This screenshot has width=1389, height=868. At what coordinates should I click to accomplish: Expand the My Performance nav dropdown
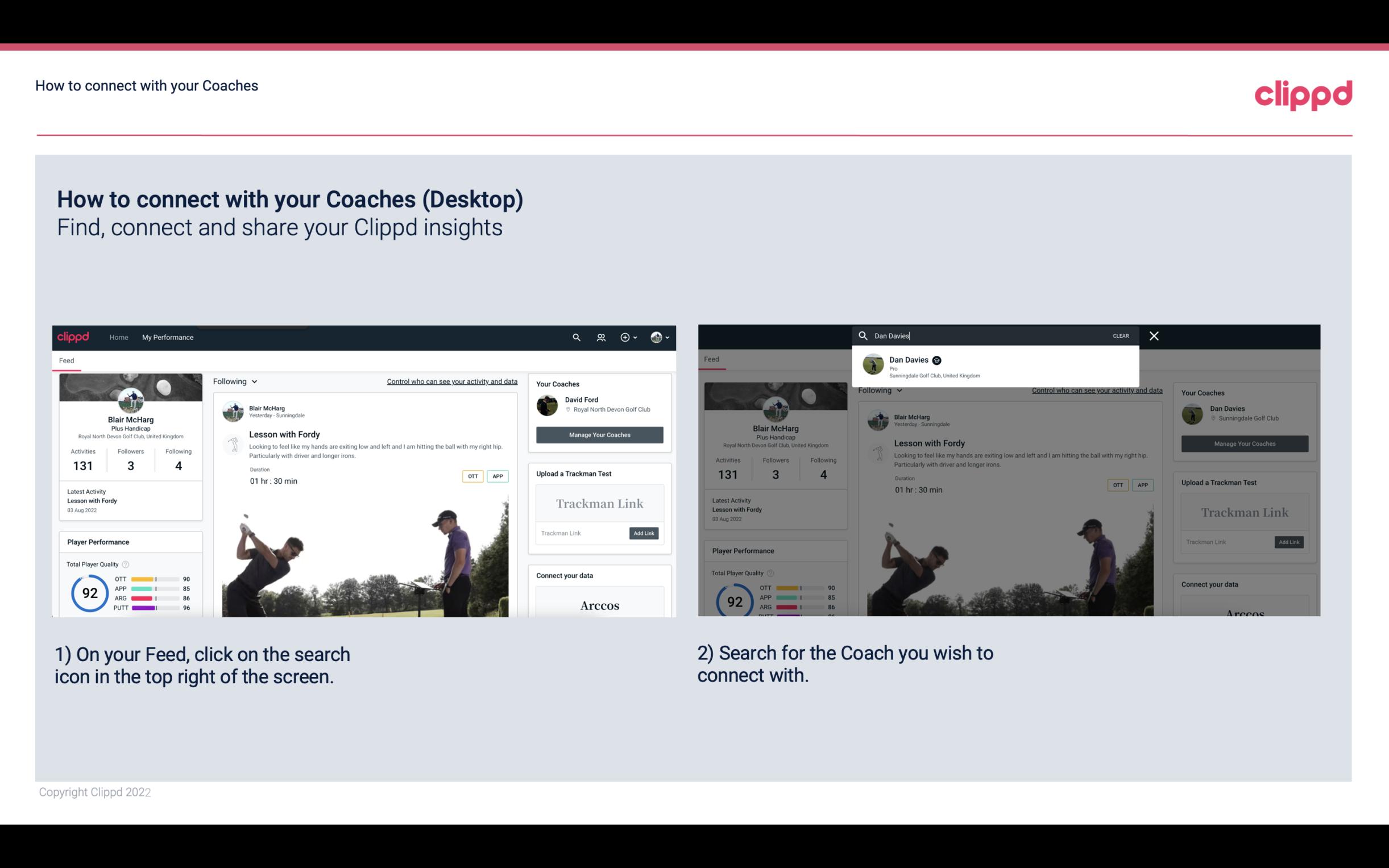(168, 337)
